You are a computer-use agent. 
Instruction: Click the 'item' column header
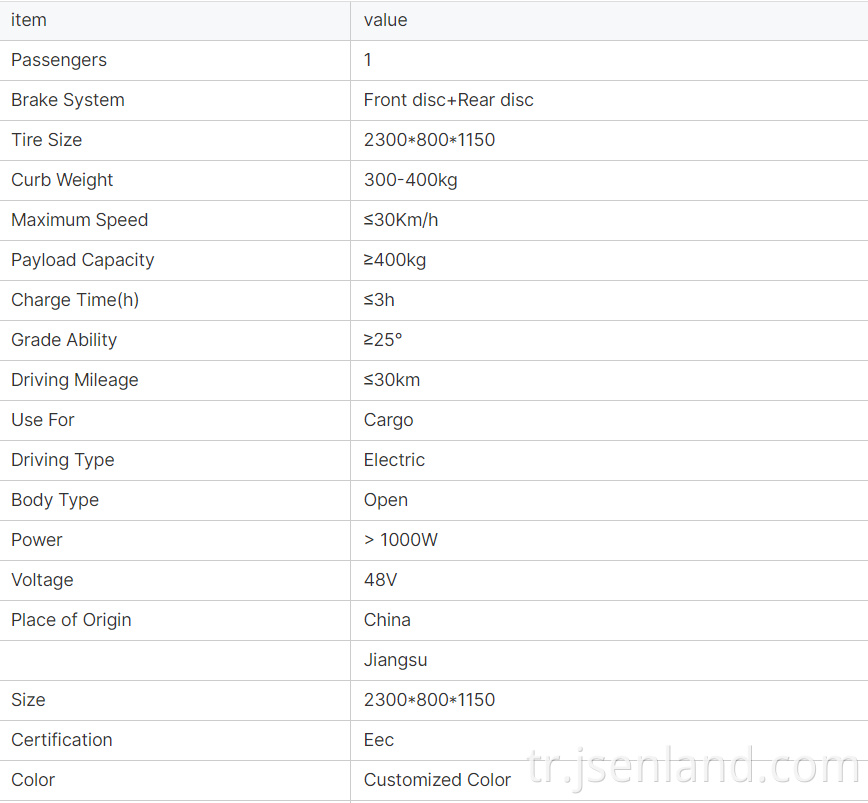click(x=29, y=20)
